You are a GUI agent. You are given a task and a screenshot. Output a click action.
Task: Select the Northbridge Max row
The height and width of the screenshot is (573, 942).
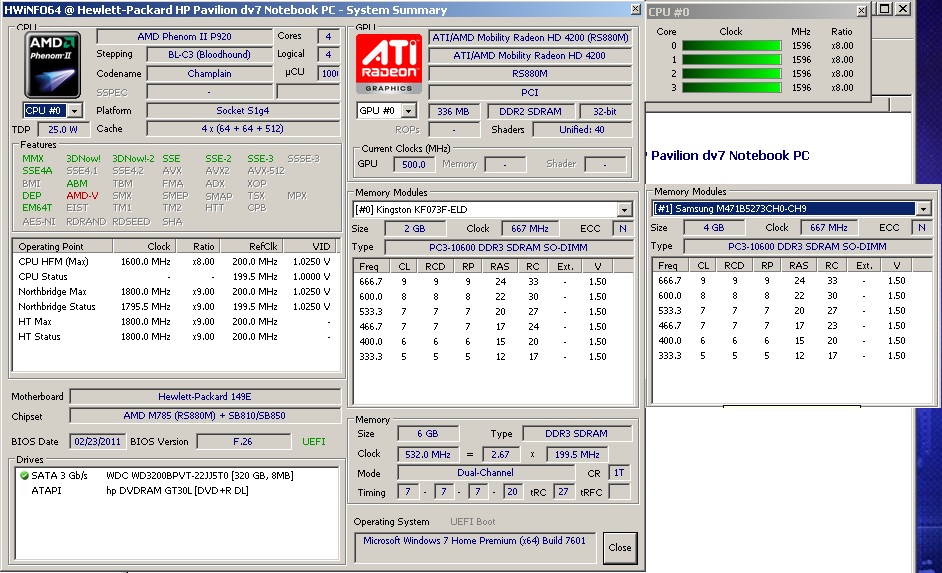[x=175, y=292]
